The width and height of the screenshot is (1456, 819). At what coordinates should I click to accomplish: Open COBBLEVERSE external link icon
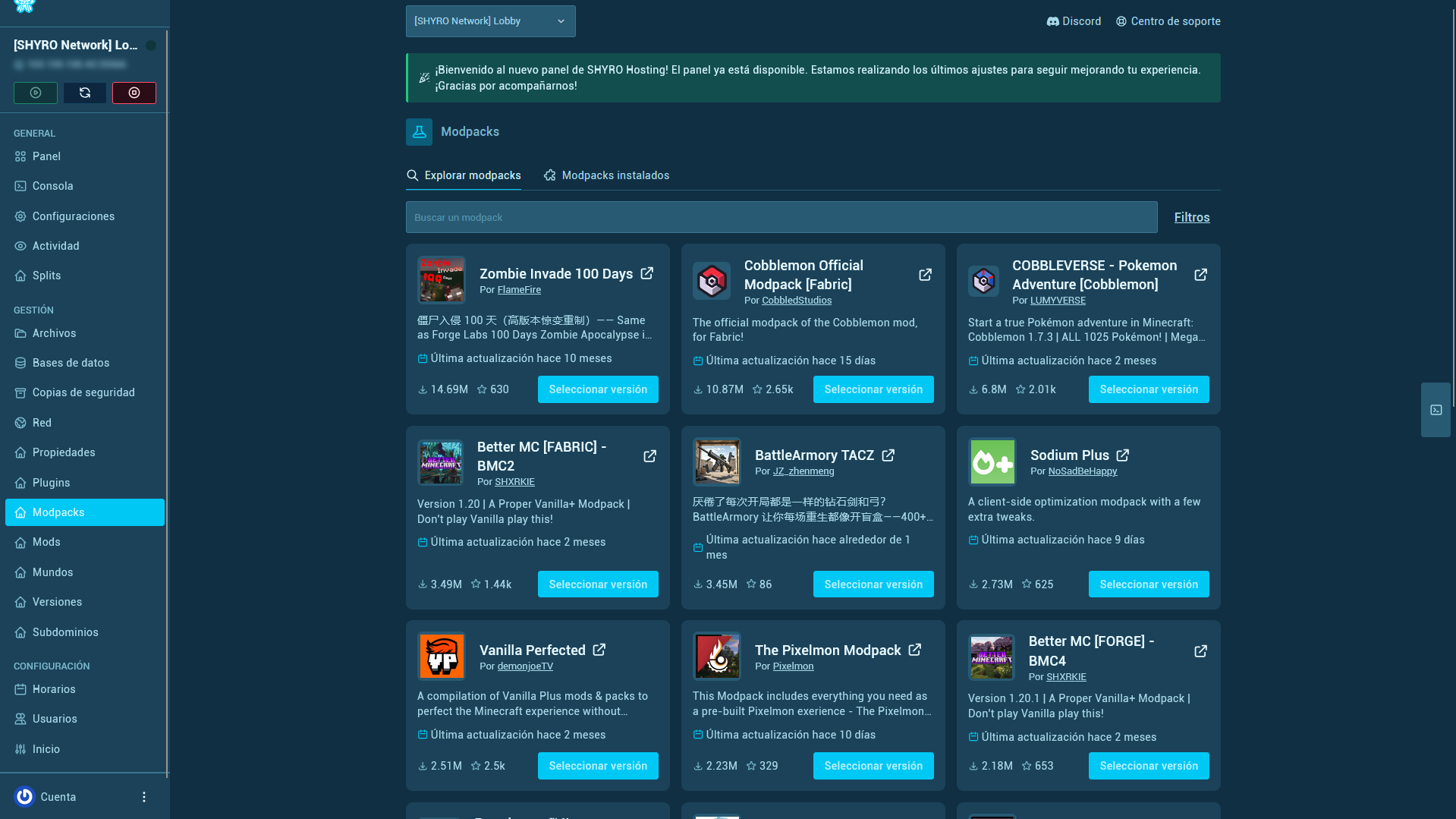1200,275
